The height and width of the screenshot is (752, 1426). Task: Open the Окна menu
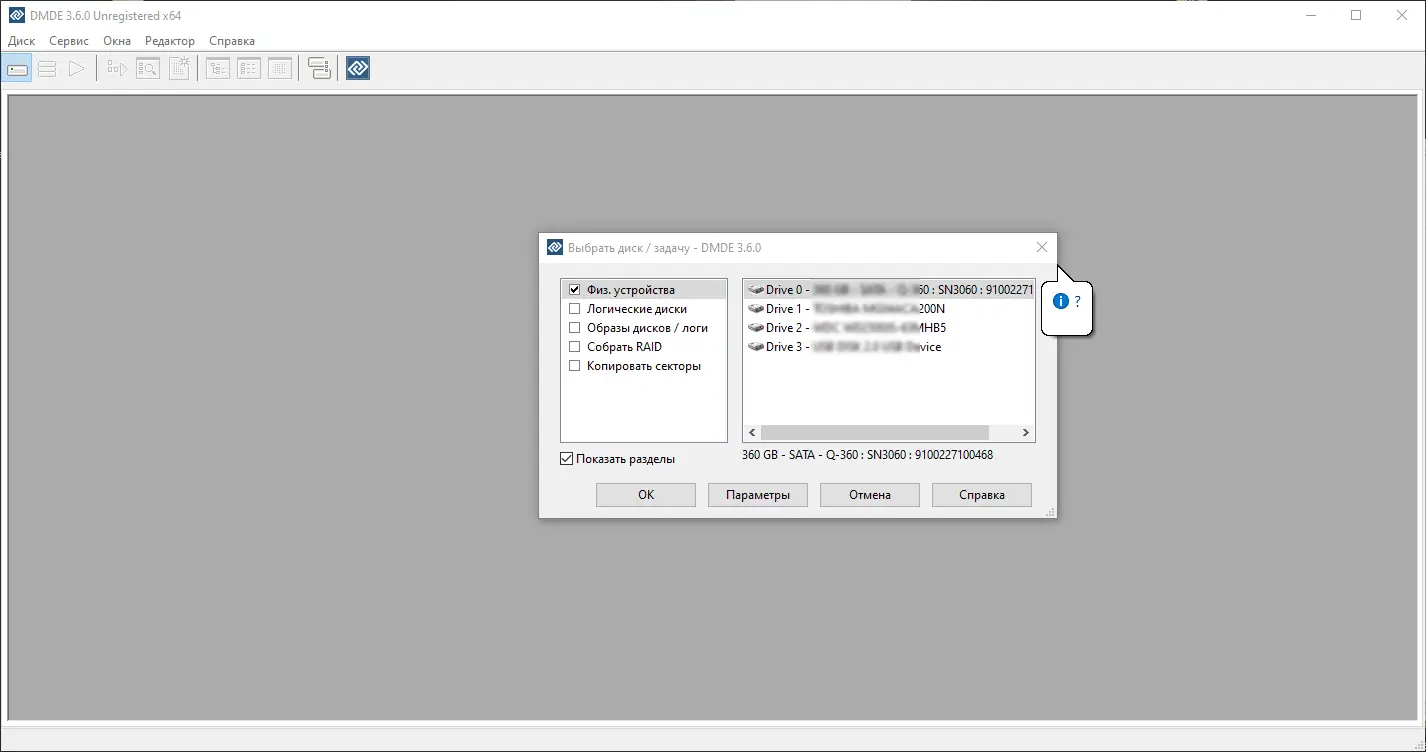tap(117, 41)
